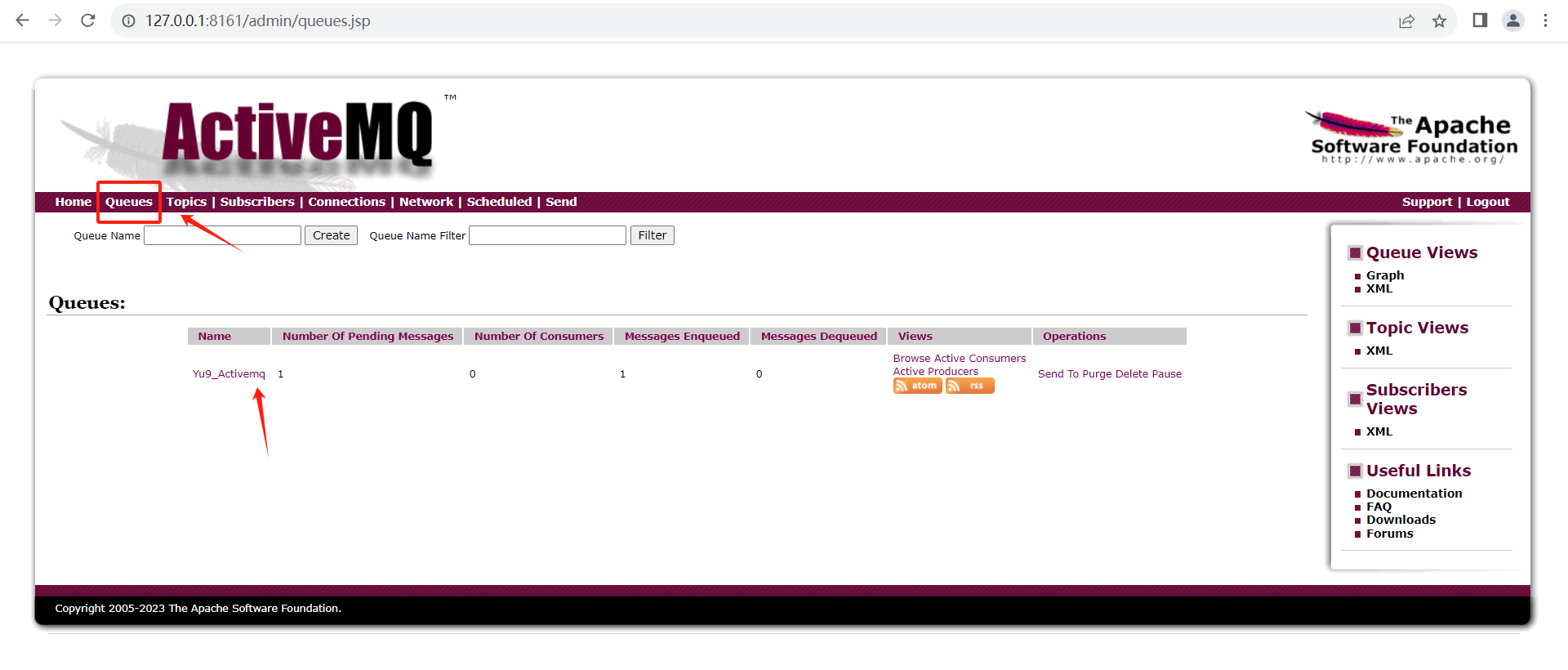The height and width of the screenshot is (670, 1568).
Task: View site information icon in address bar
Action: (129, 20)
